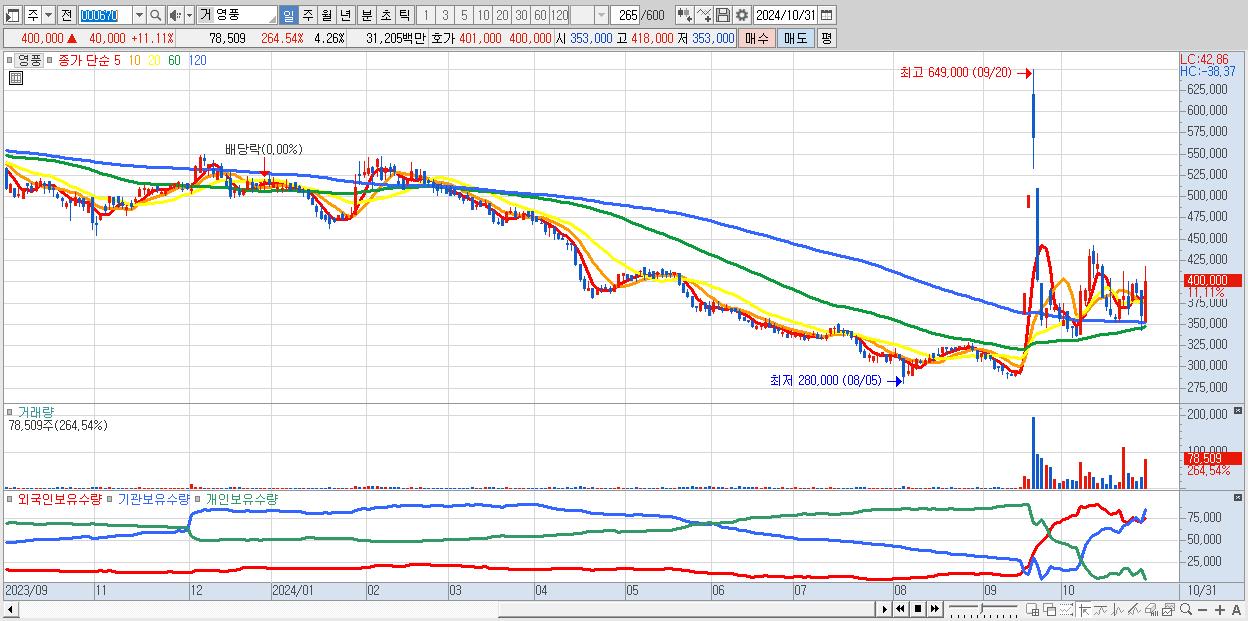The width and height of the screenshot is (1248, 621).
Task: Choose the 5 interval button
Action: (464, 15)
